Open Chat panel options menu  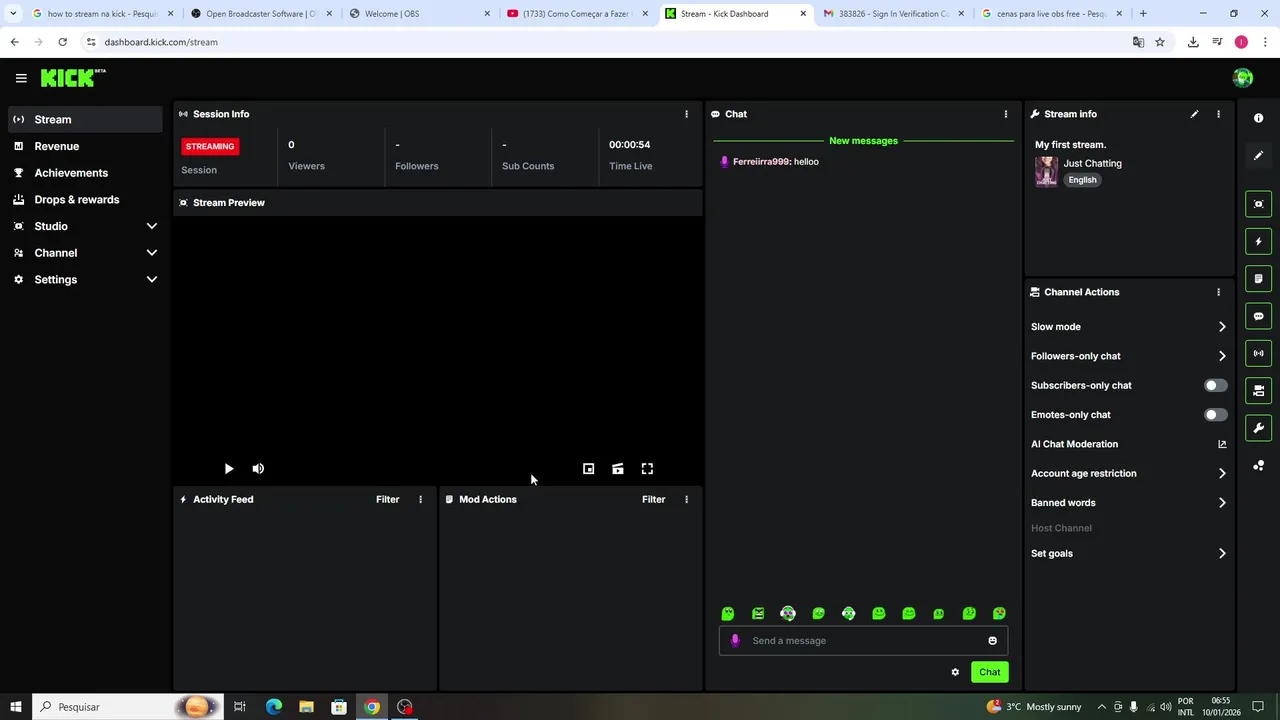coord(1006,114)
